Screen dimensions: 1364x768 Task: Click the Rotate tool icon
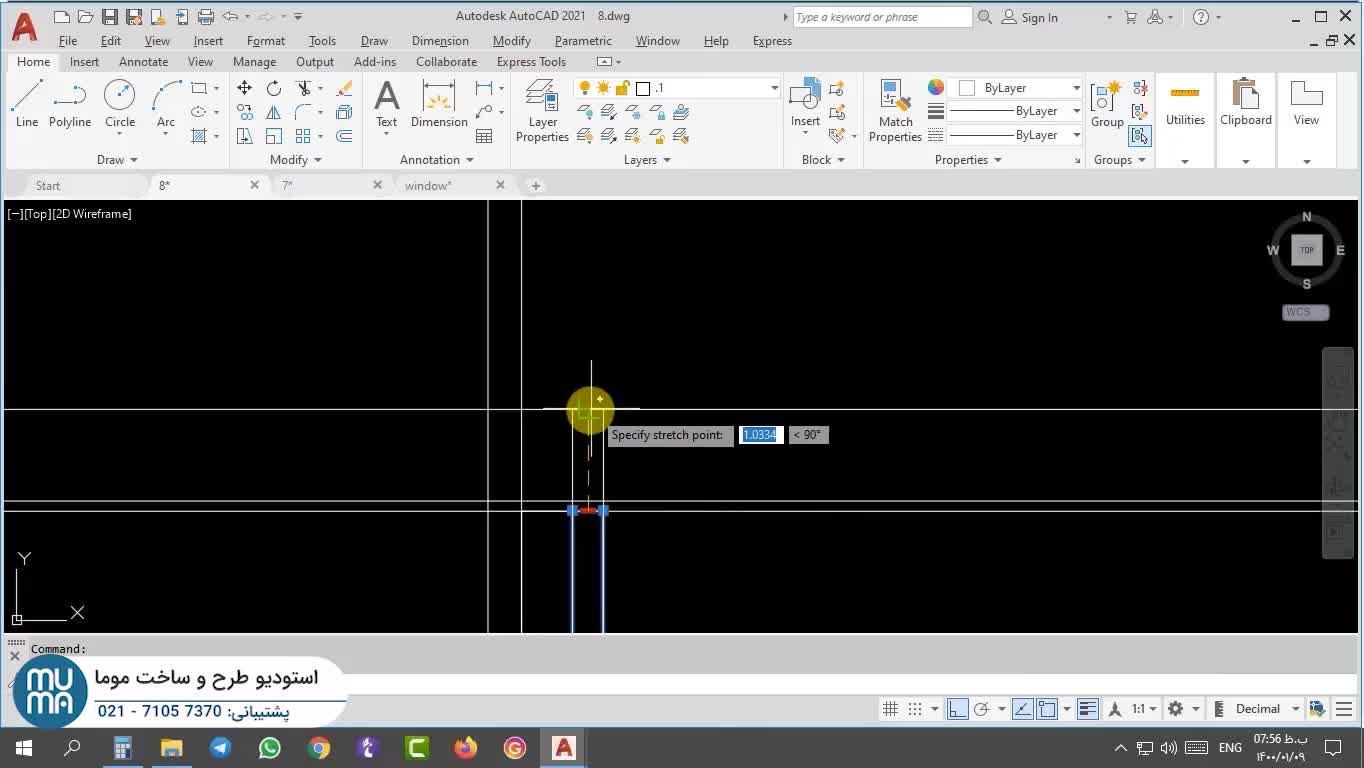[x=273, y=88]
